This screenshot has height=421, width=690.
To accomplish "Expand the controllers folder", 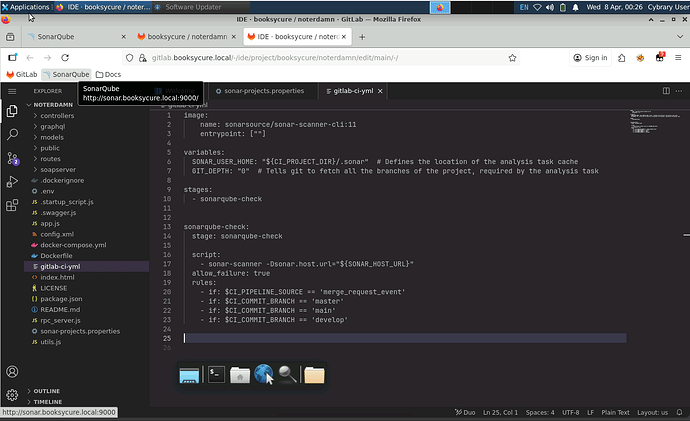I will tap(57, 116).
